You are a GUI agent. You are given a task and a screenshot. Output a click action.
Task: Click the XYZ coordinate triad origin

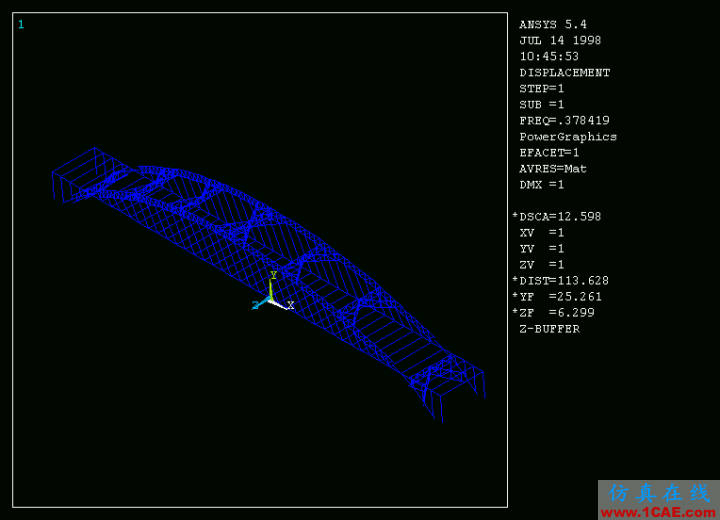271,298
